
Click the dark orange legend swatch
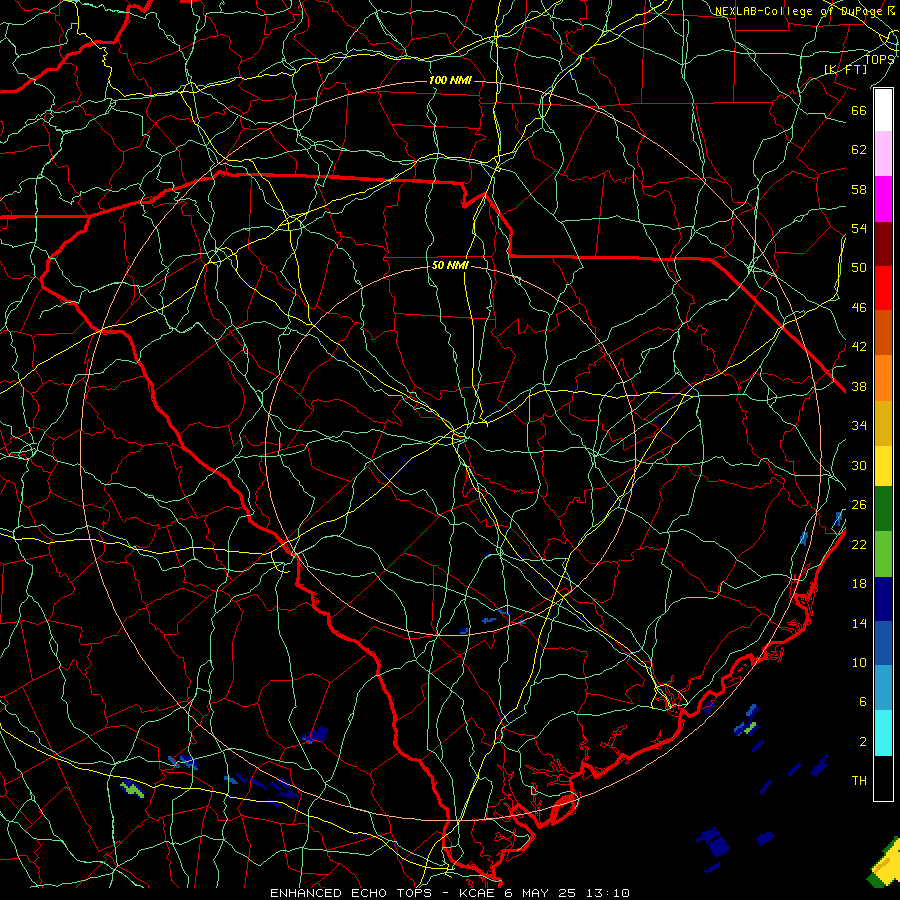tap(883, 332)
